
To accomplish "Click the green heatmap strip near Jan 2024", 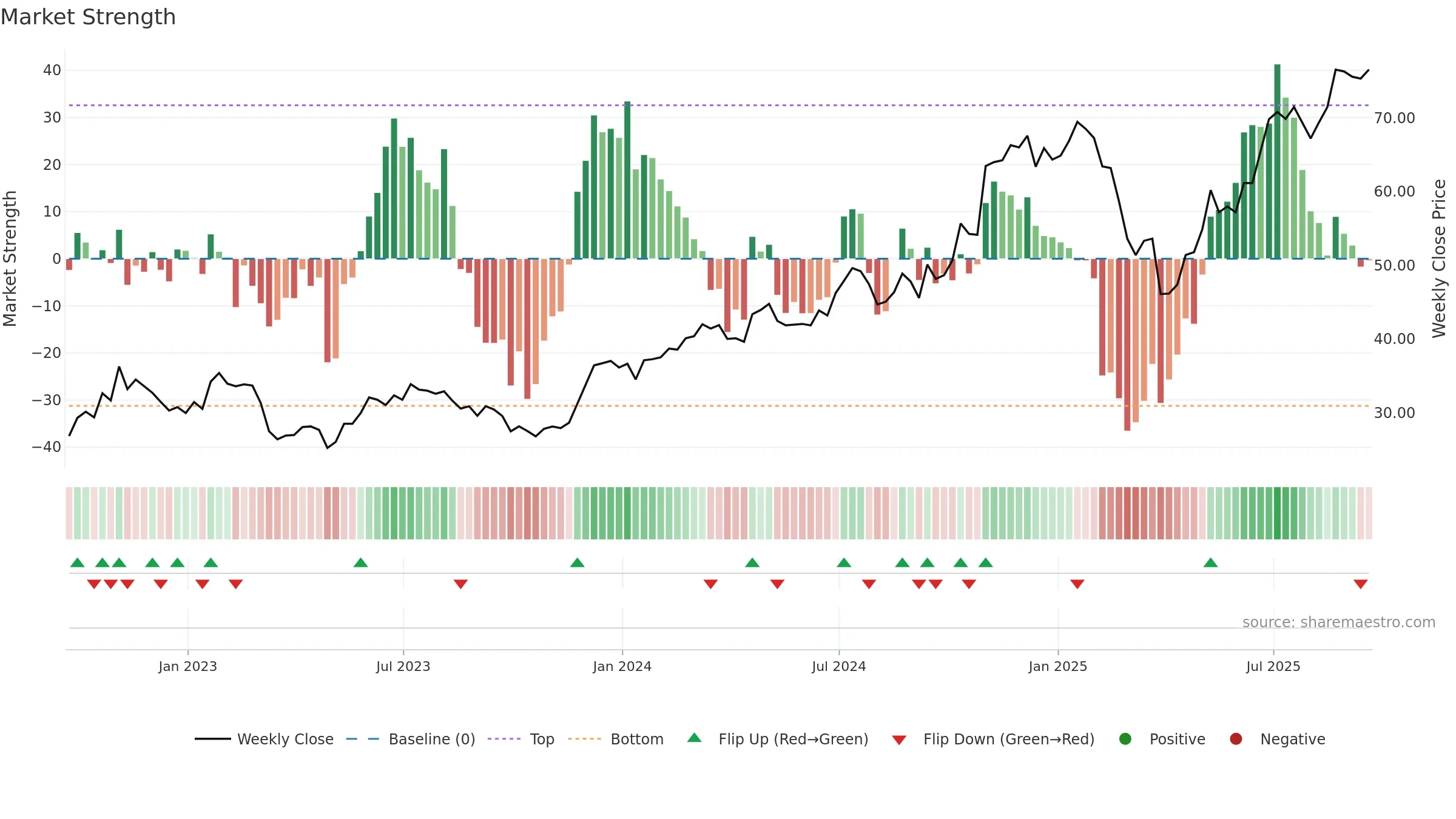I will [x=627, y=513].
